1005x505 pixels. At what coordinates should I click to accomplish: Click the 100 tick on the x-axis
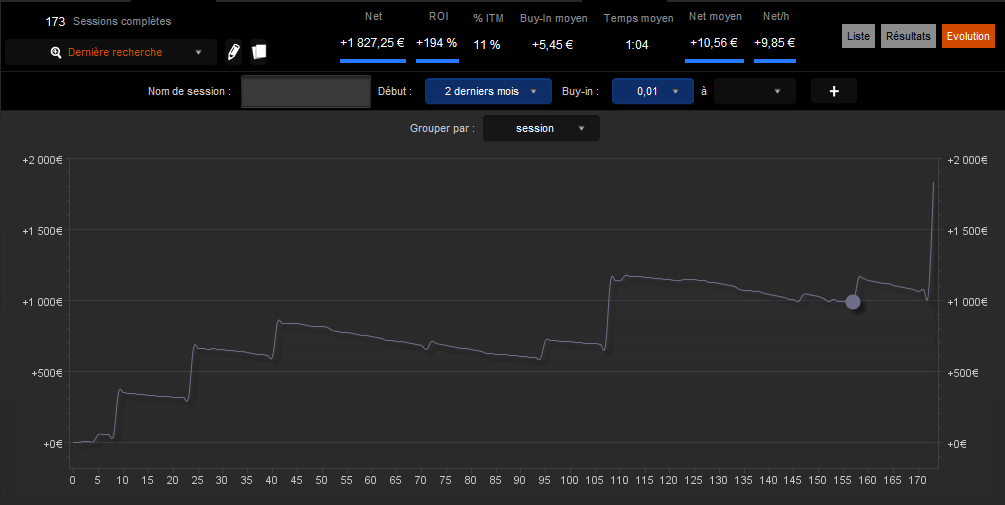(569, 480)
